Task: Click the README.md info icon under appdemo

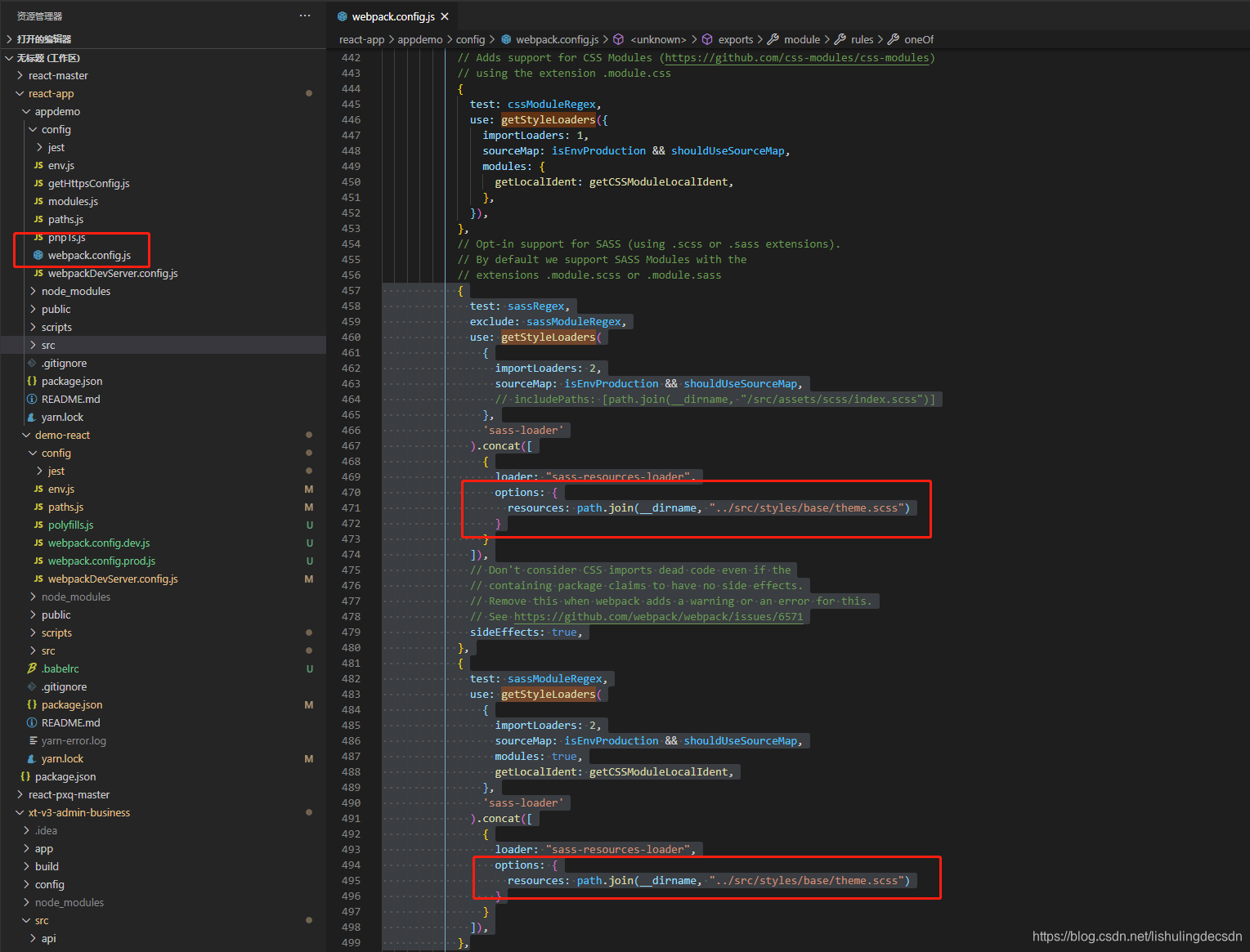Action: (x=32, y=399)
